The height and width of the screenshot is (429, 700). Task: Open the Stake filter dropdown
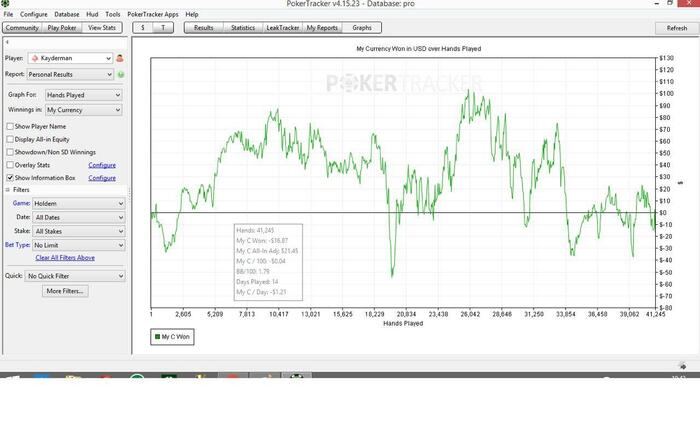tap(79, 231)
